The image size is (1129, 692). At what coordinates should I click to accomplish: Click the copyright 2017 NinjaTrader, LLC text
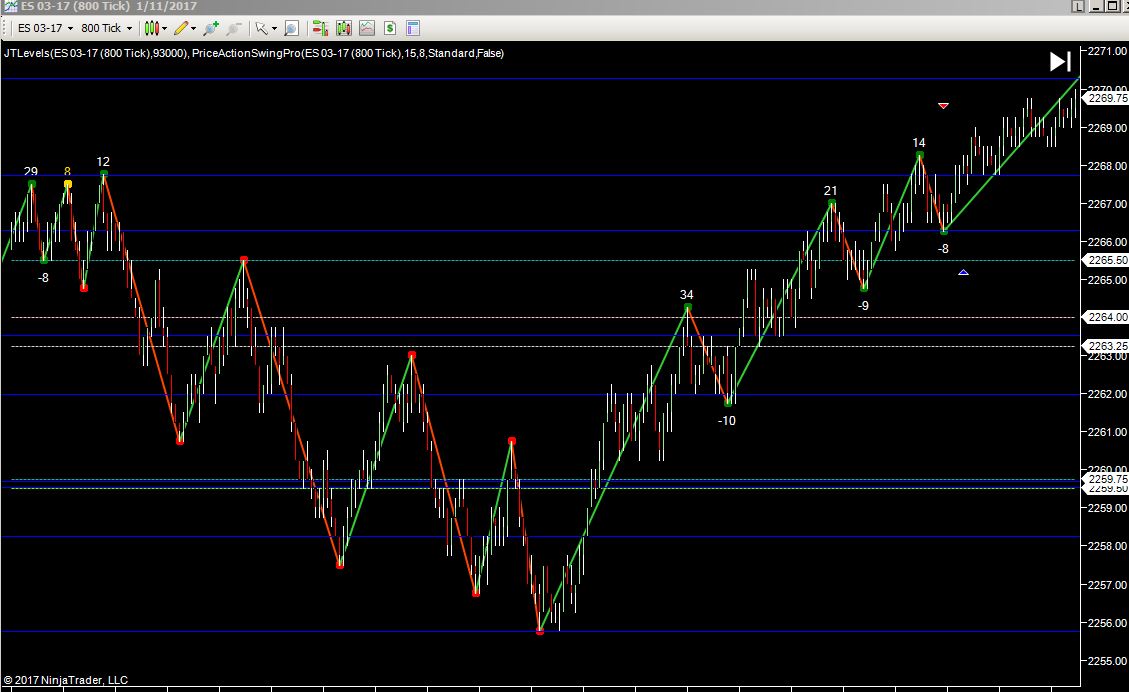tap(66, 680)
